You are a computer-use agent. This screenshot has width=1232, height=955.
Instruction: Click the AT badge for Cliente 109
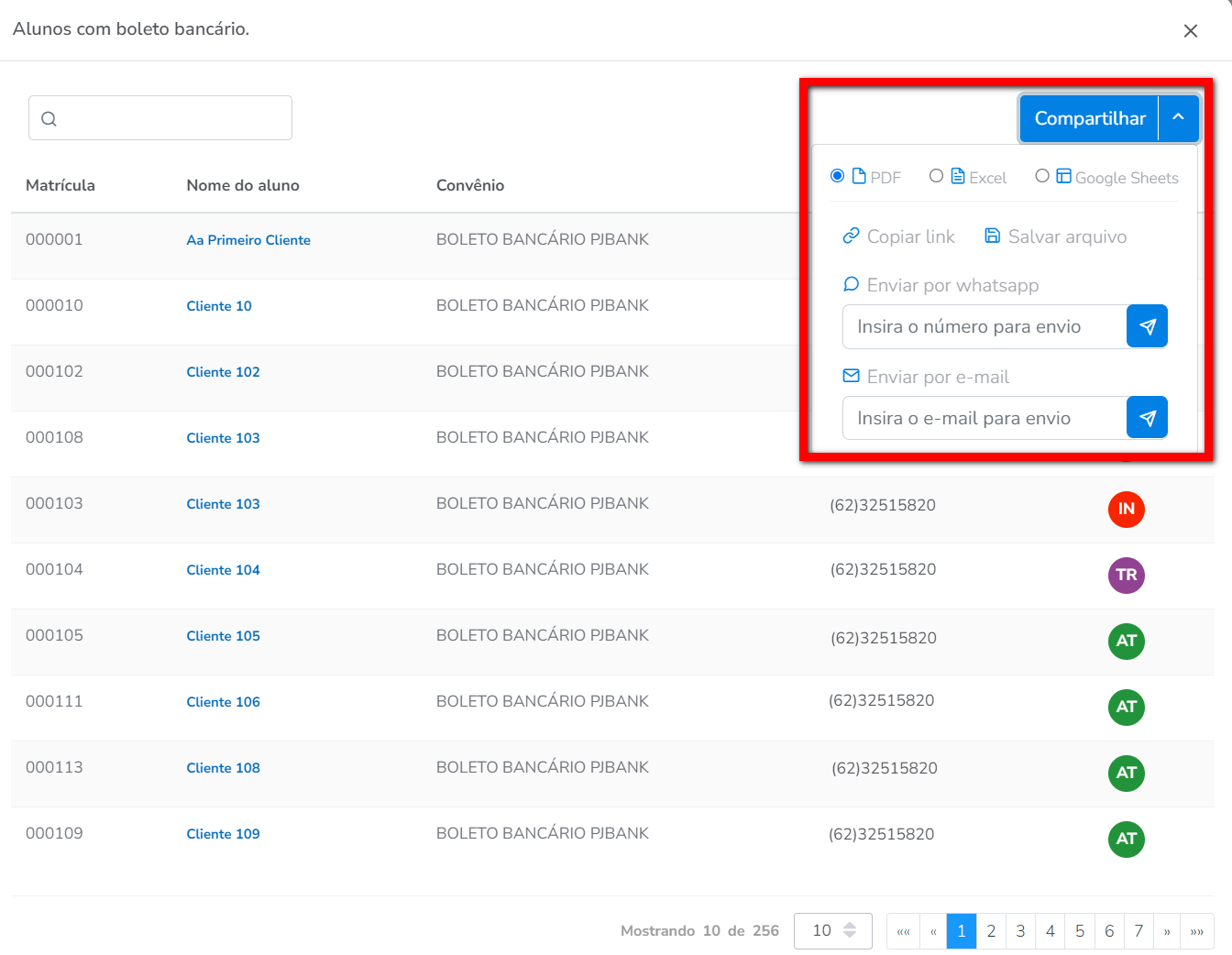(1126, 840)
